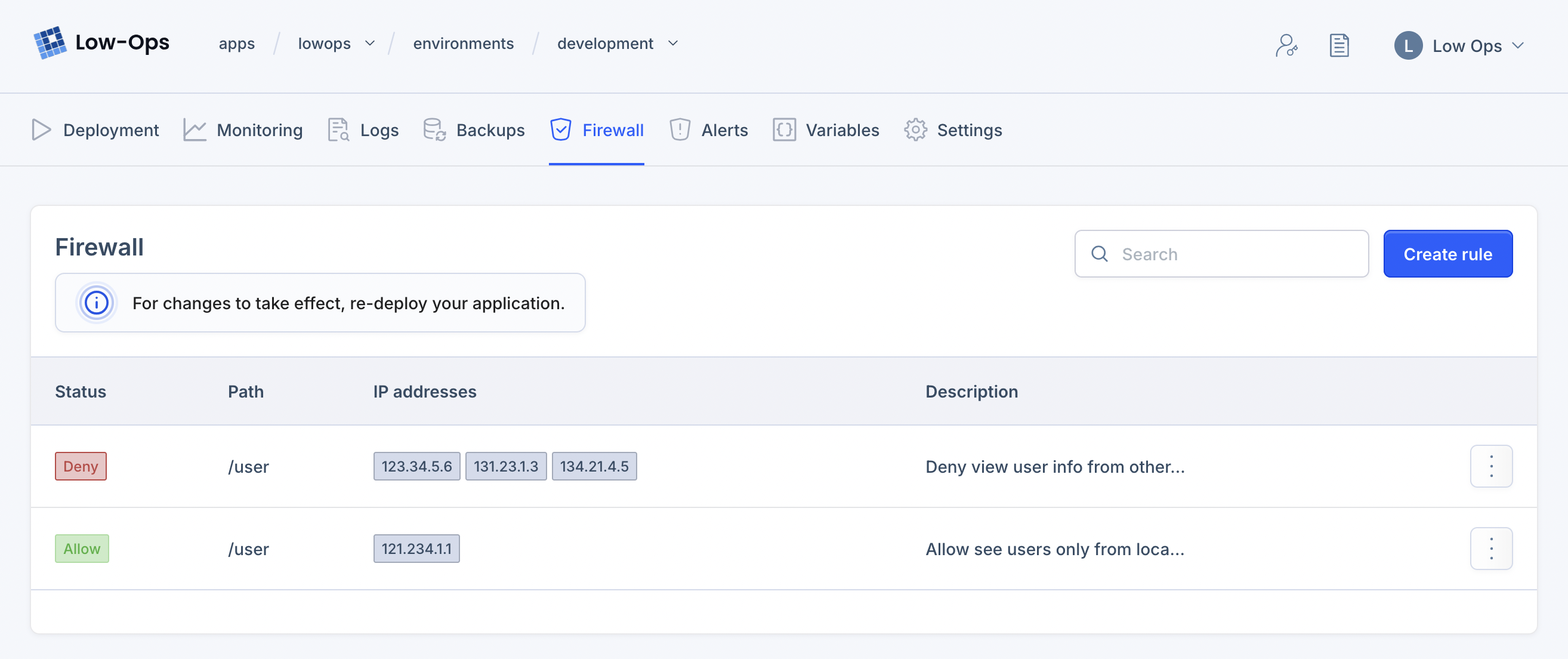Click the Status column header
The image size is (1568, 659).
pyautogui.click(x=81, y=391)
